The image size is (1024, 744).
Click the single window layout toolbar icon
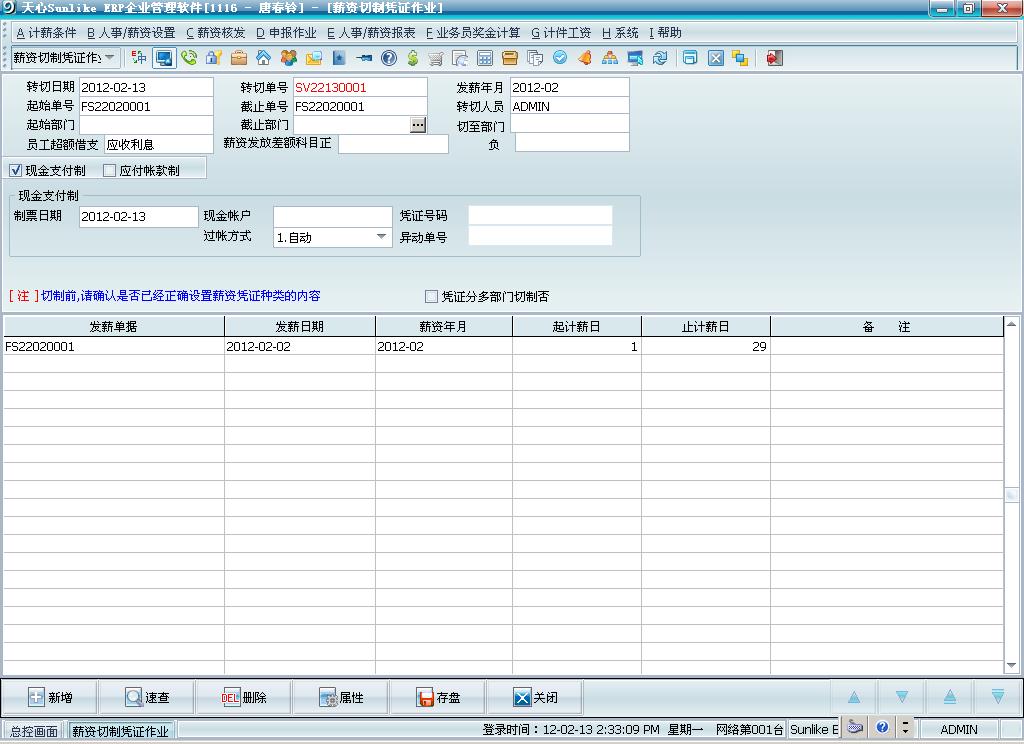690,57
